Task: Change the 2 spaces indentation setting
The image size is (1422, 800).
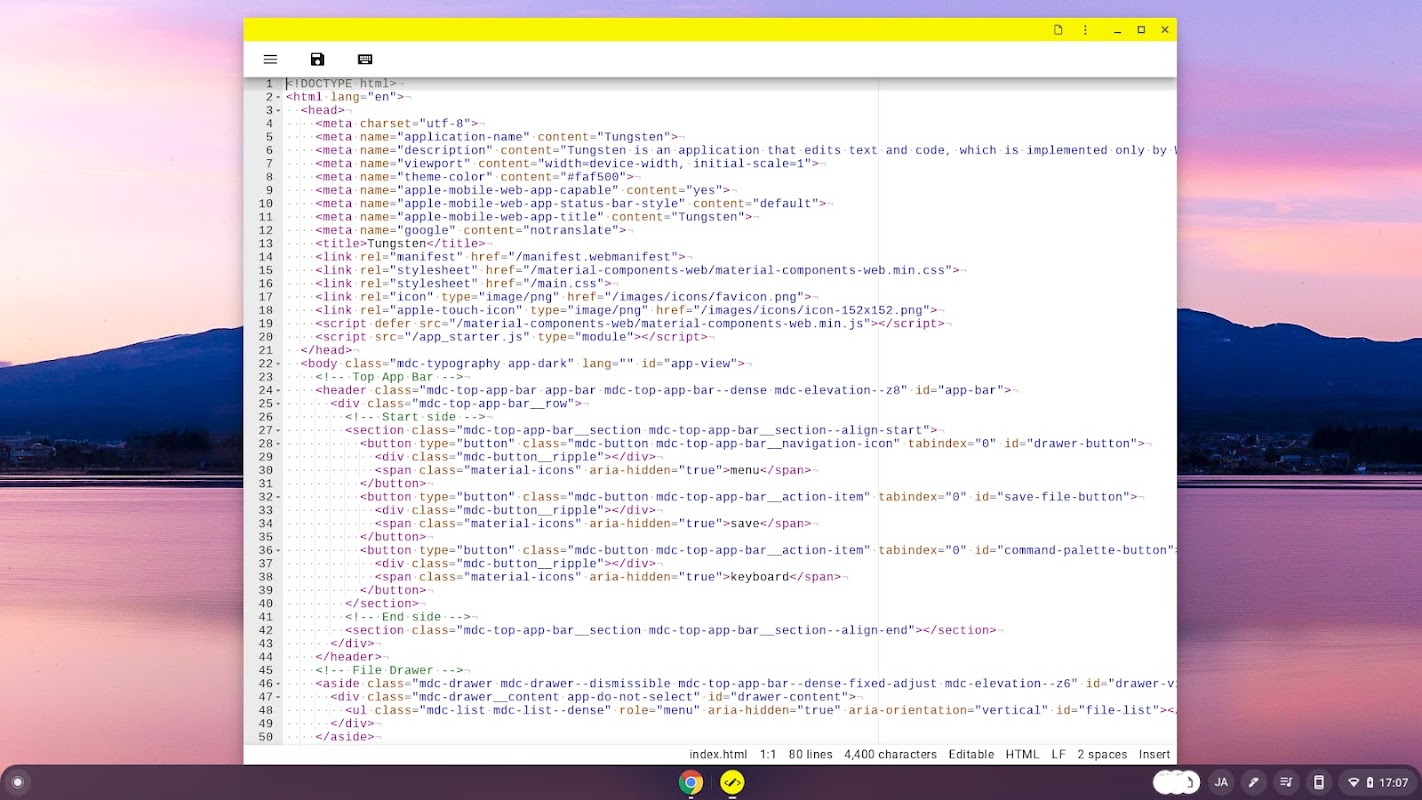Action: pos(1102,755)
